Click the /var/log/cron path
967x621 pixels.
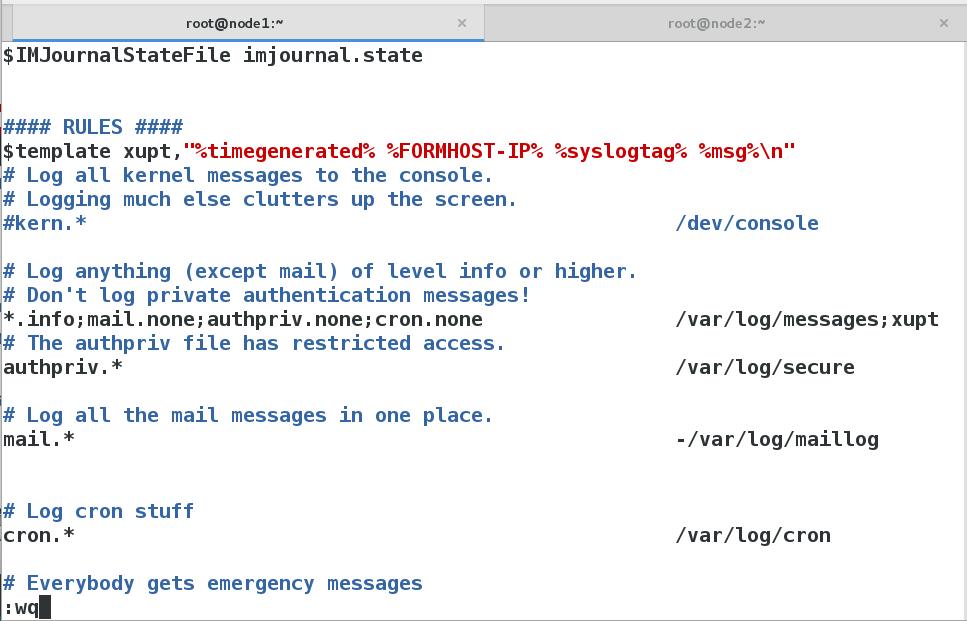753,536
